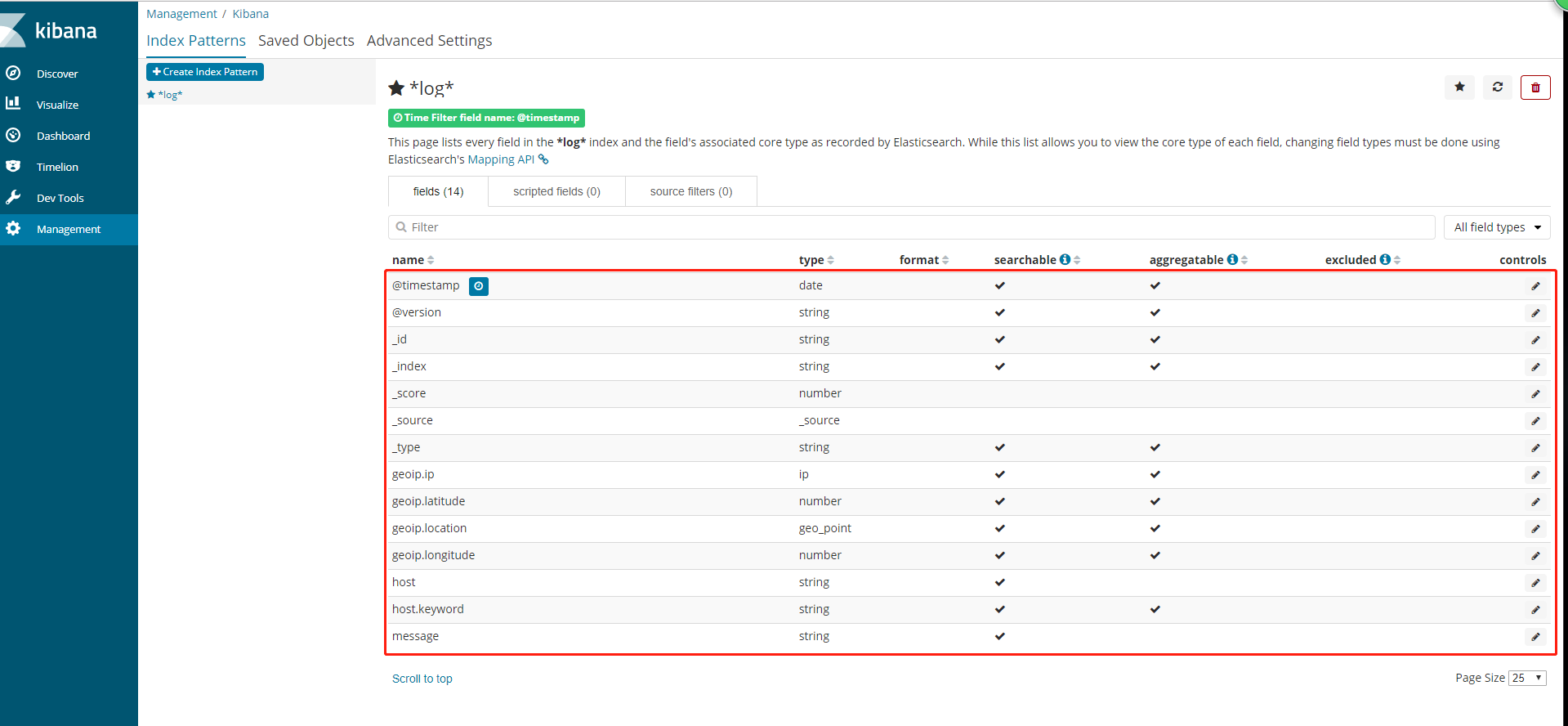The height and width of the screenshot is (726, 1568).
Task: Click the searchable column info icon
Action: tap(1065, 260)
